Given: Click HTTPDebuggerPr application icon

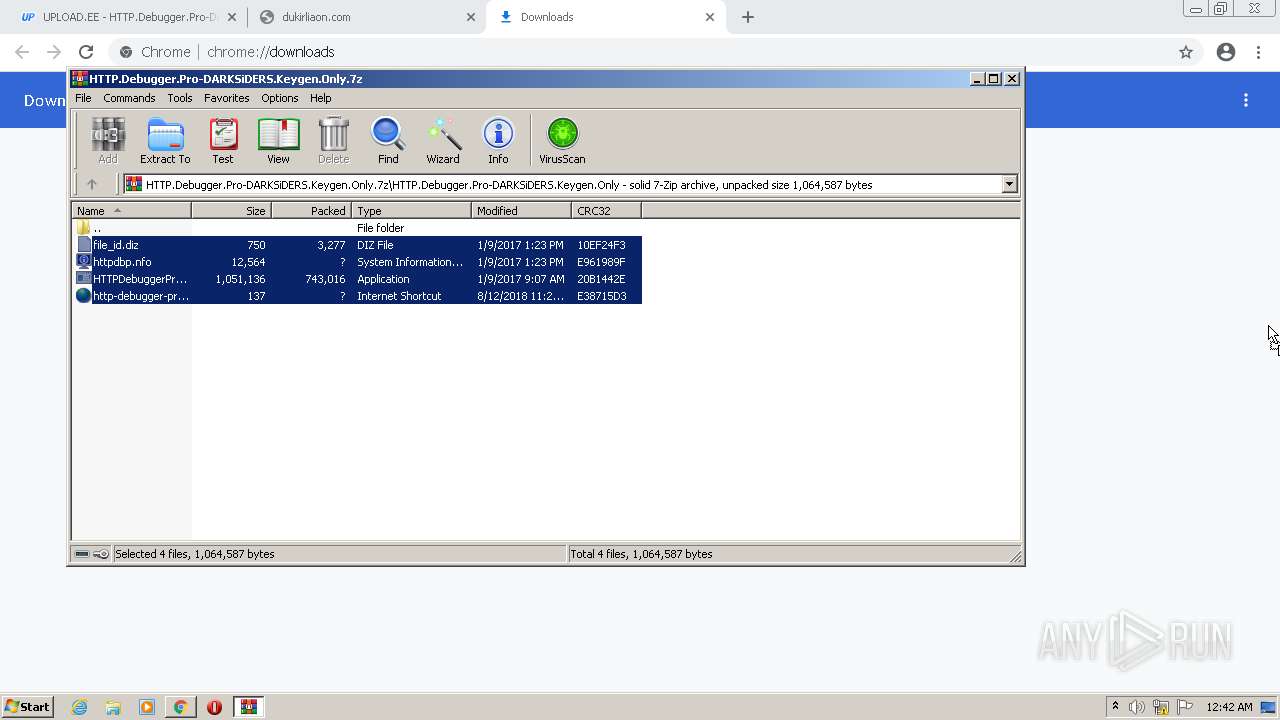Looking at the screenshot, I should [84, 278].
